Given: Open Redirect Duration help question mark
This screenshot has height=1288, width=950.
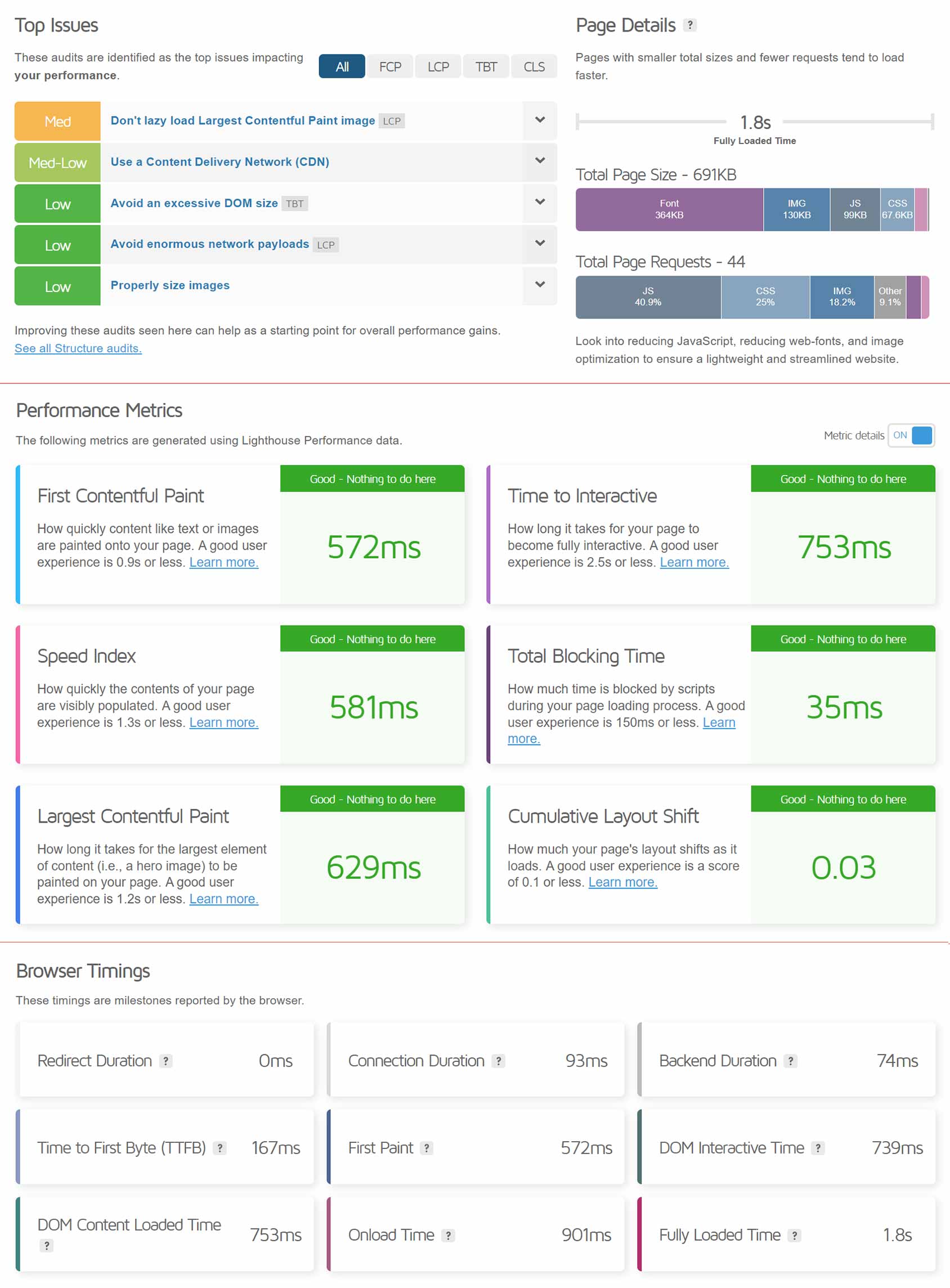Looking at the screenshot, I should [x=165, y=1061].
